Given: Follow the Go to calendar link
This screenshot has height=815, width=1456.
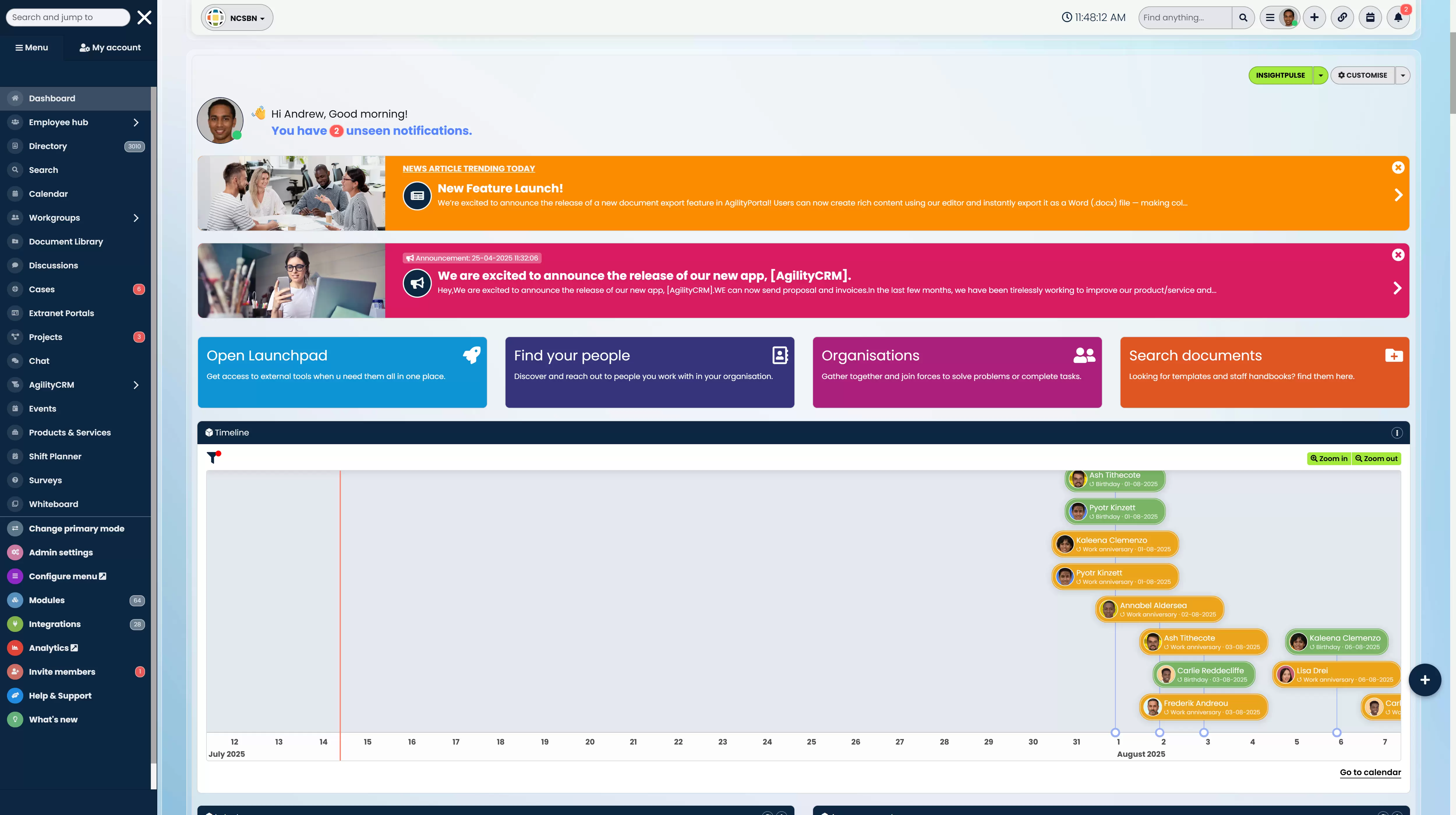Looking at the screenshot, I should [1370, 772].
